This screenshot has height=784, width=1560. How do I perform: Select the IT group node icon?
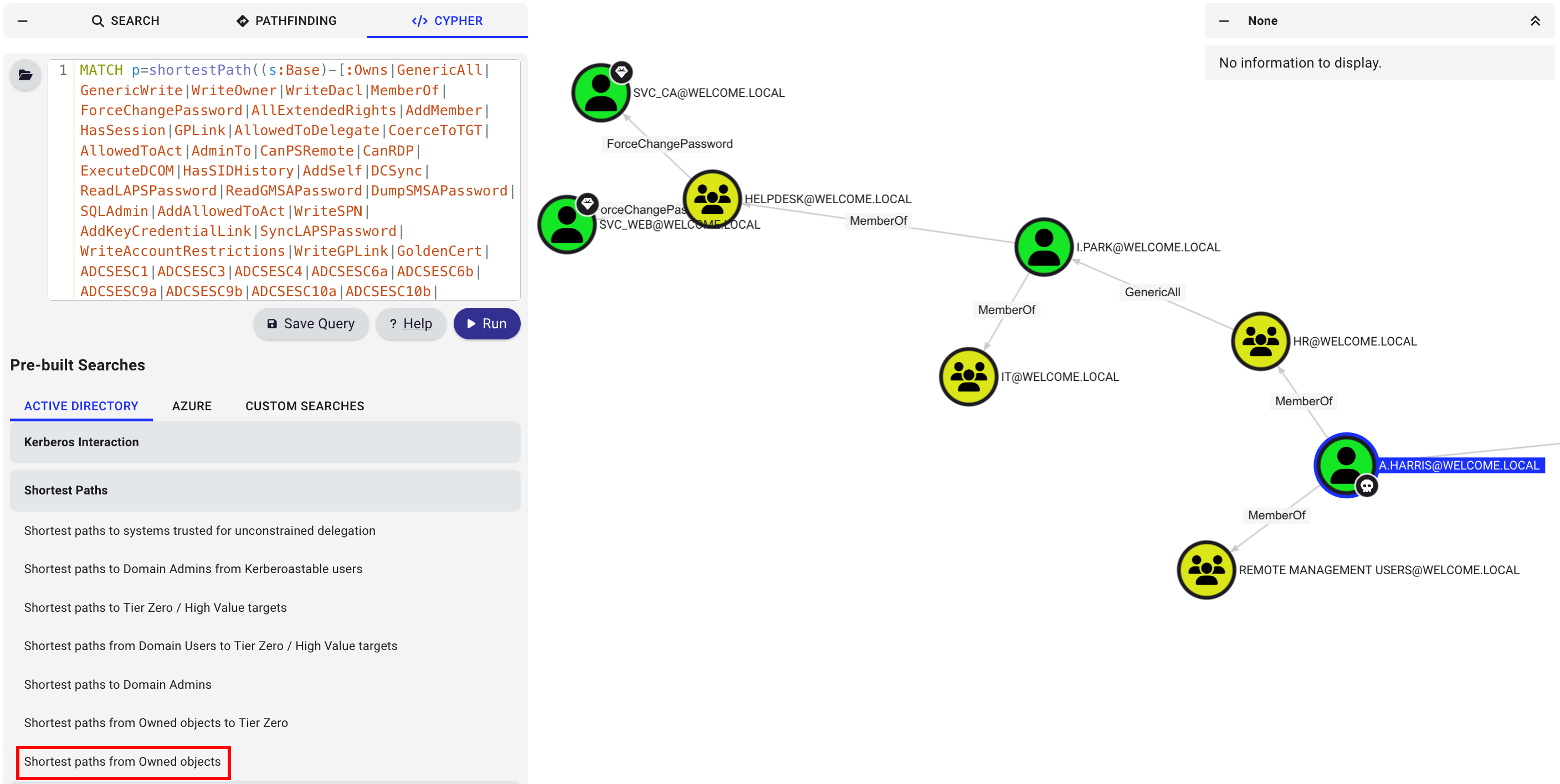point(968,376)
